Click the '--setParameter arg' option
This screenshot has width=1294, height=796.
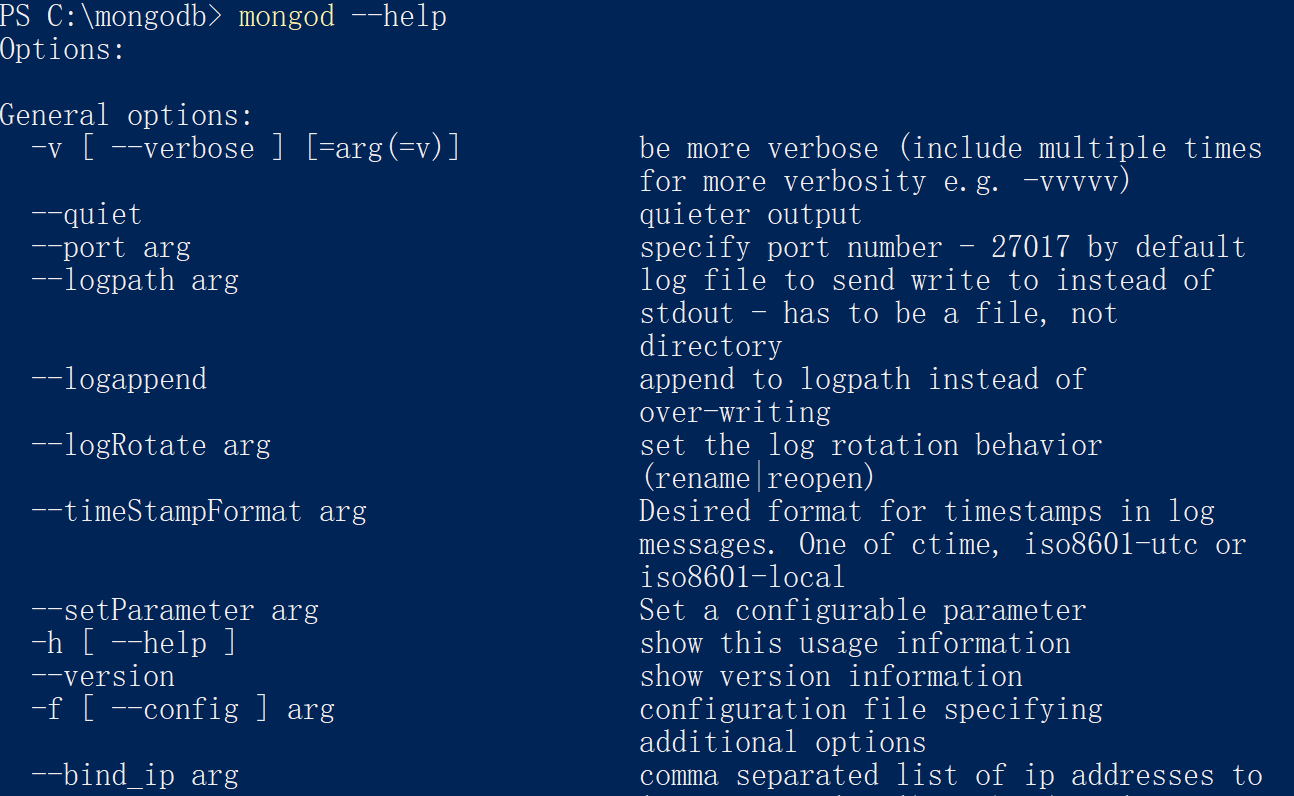pos(175,611)
